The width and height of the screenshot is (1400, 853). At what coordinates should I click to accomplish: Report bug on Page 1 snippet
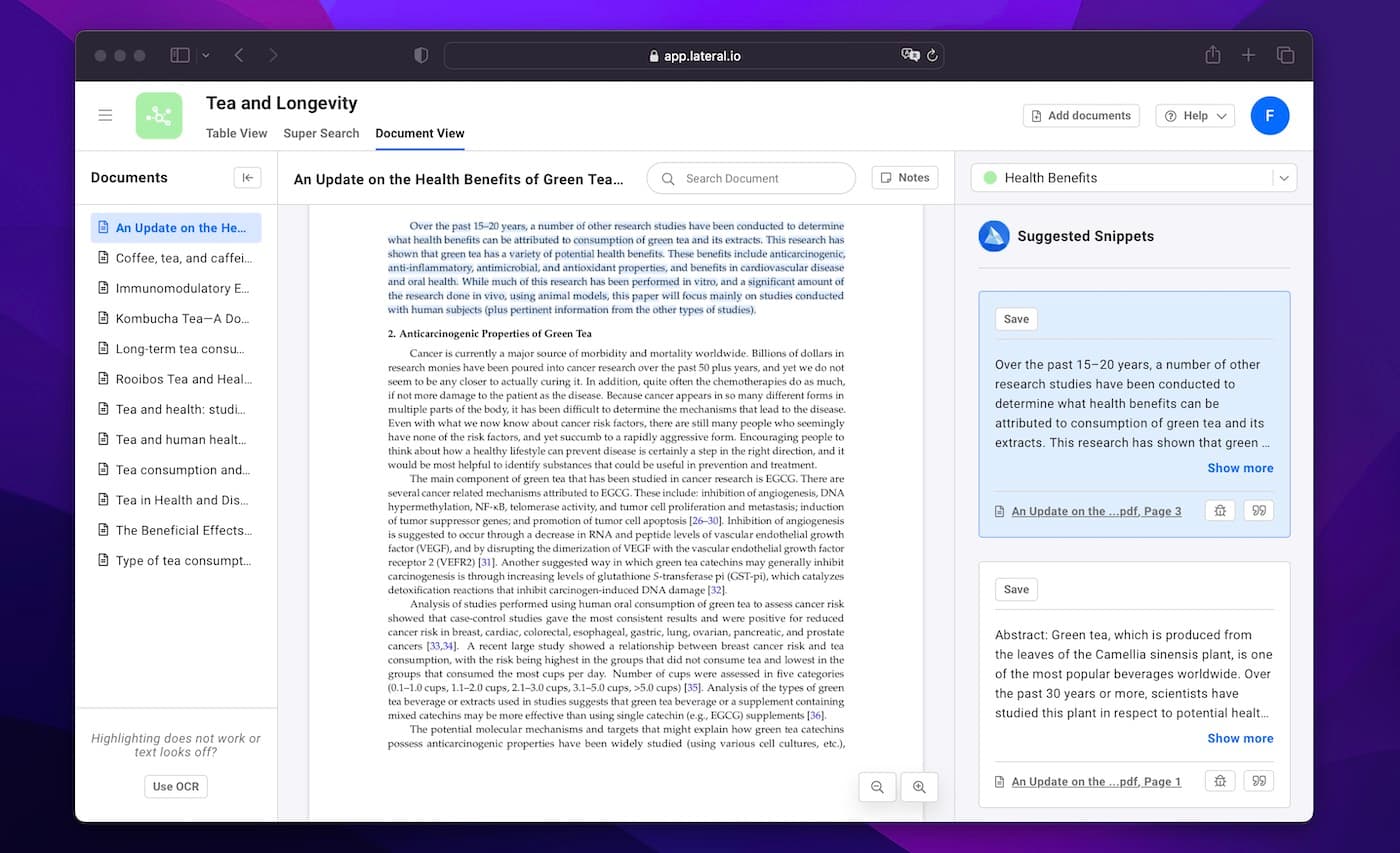coord(1220,781)
